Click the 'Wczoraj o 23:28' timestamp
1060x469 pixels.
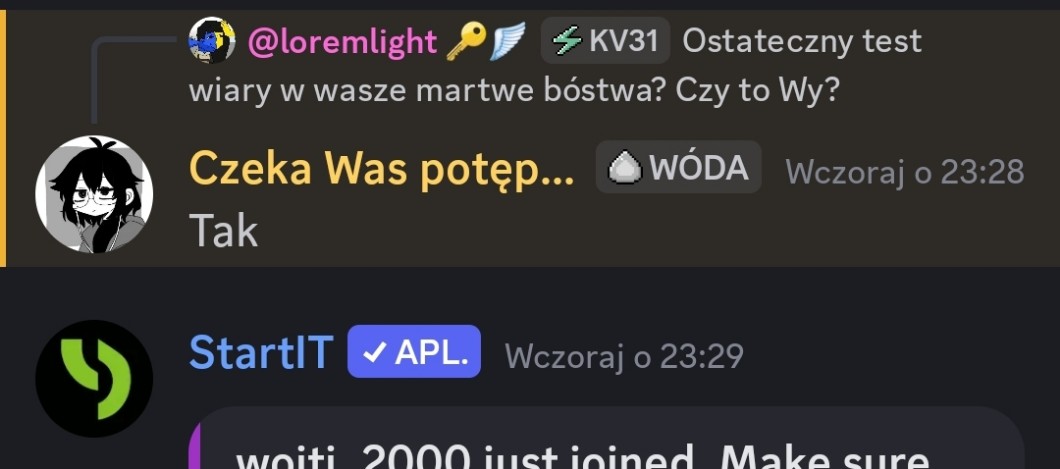click(905, 172)
